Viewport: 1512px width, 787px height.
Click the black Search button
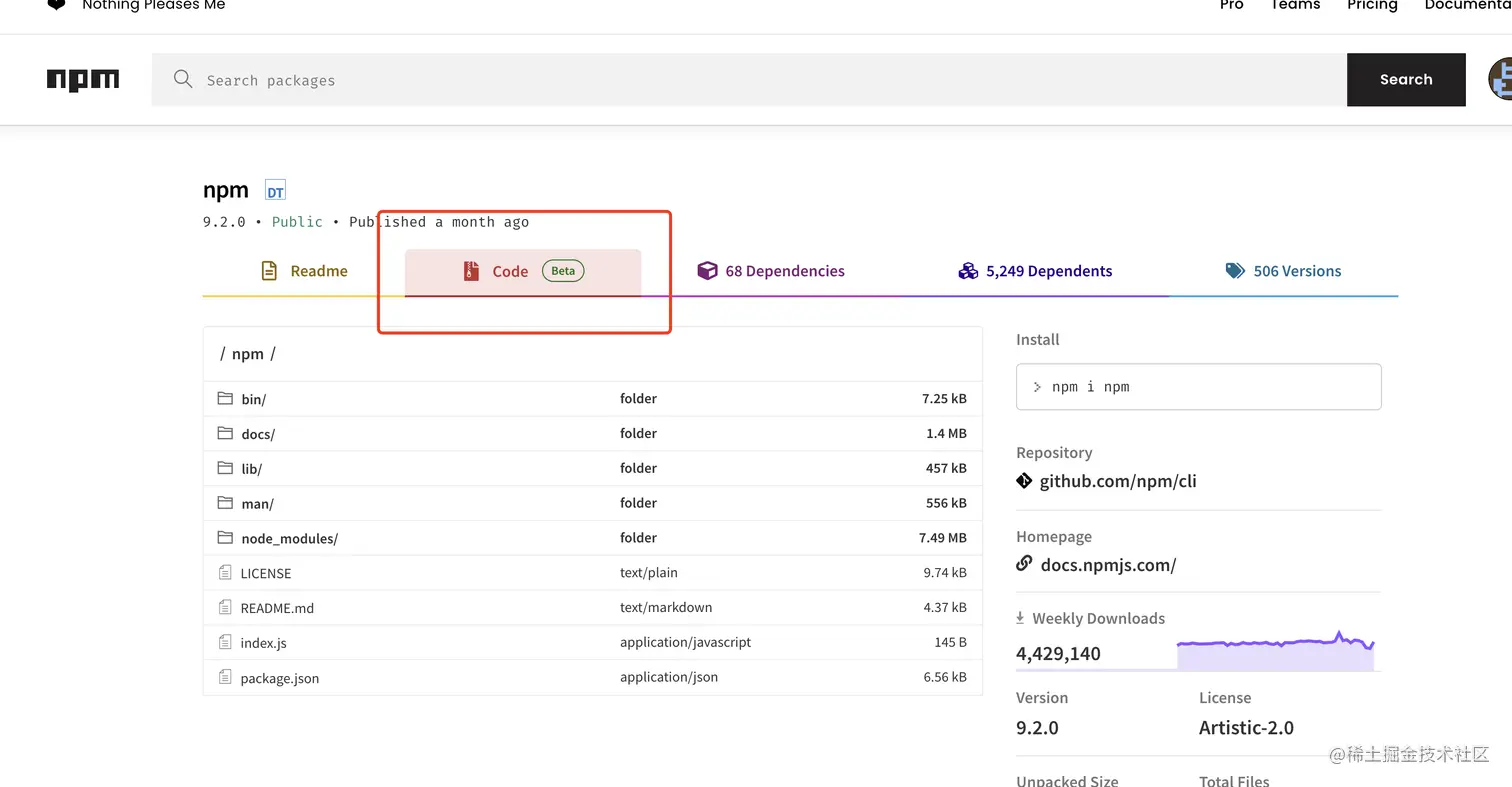click(1406, 79)
